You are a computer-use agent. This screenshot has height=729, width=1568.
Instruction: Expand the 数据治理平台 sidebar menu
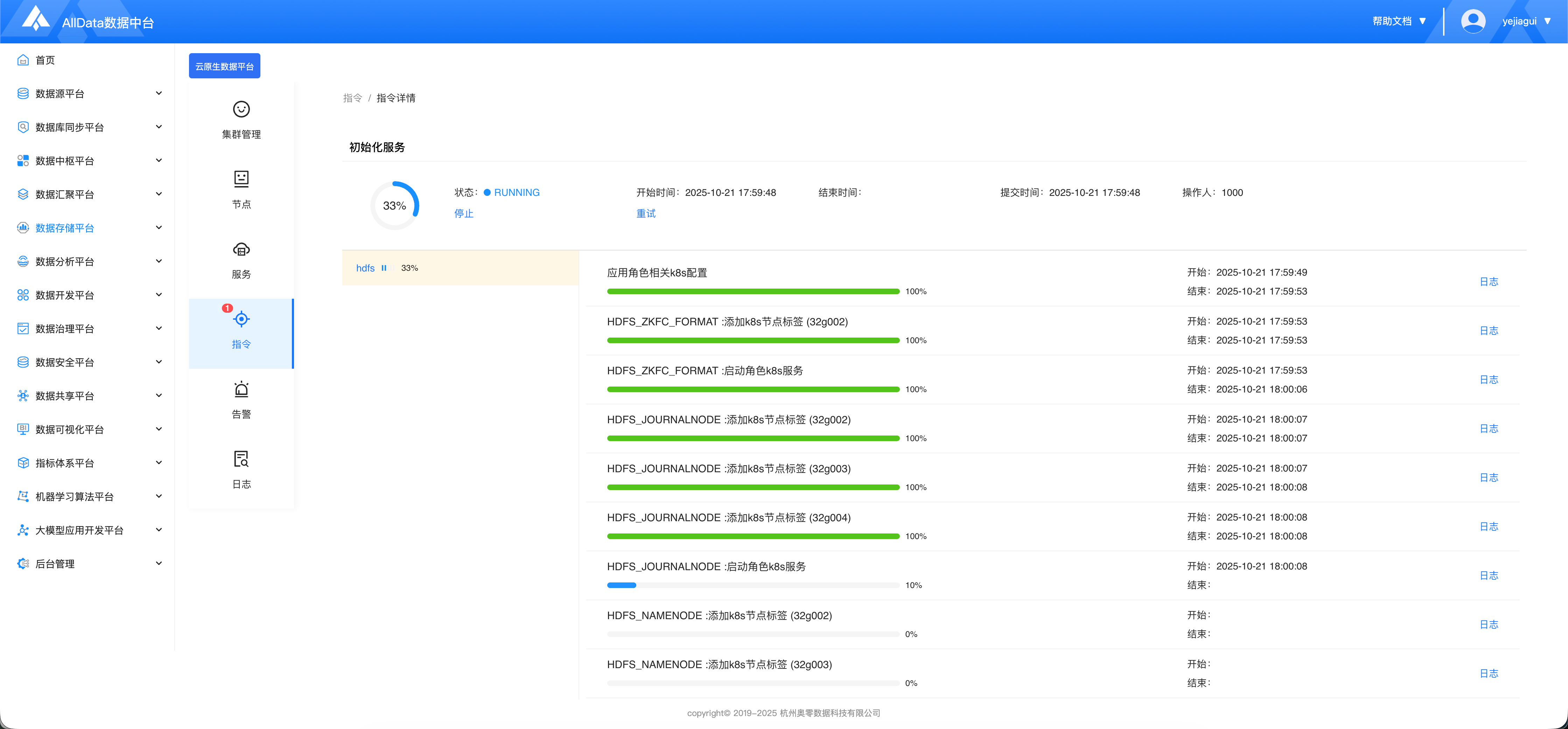pos(64,328)
